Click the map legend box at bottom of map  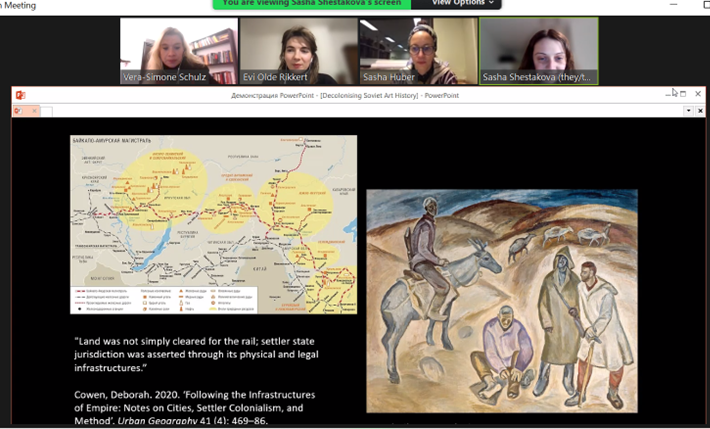(164, 299)
